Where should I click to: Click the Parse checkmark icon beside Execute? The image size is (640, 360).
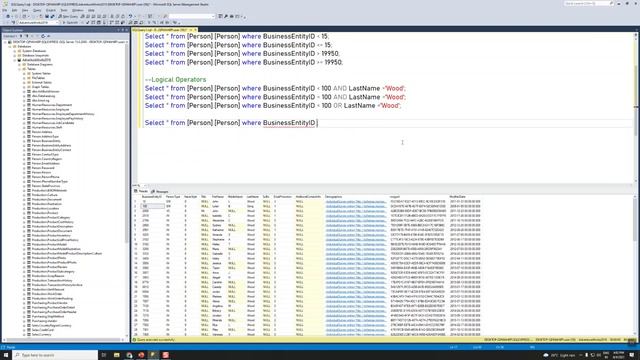(87, 23)
